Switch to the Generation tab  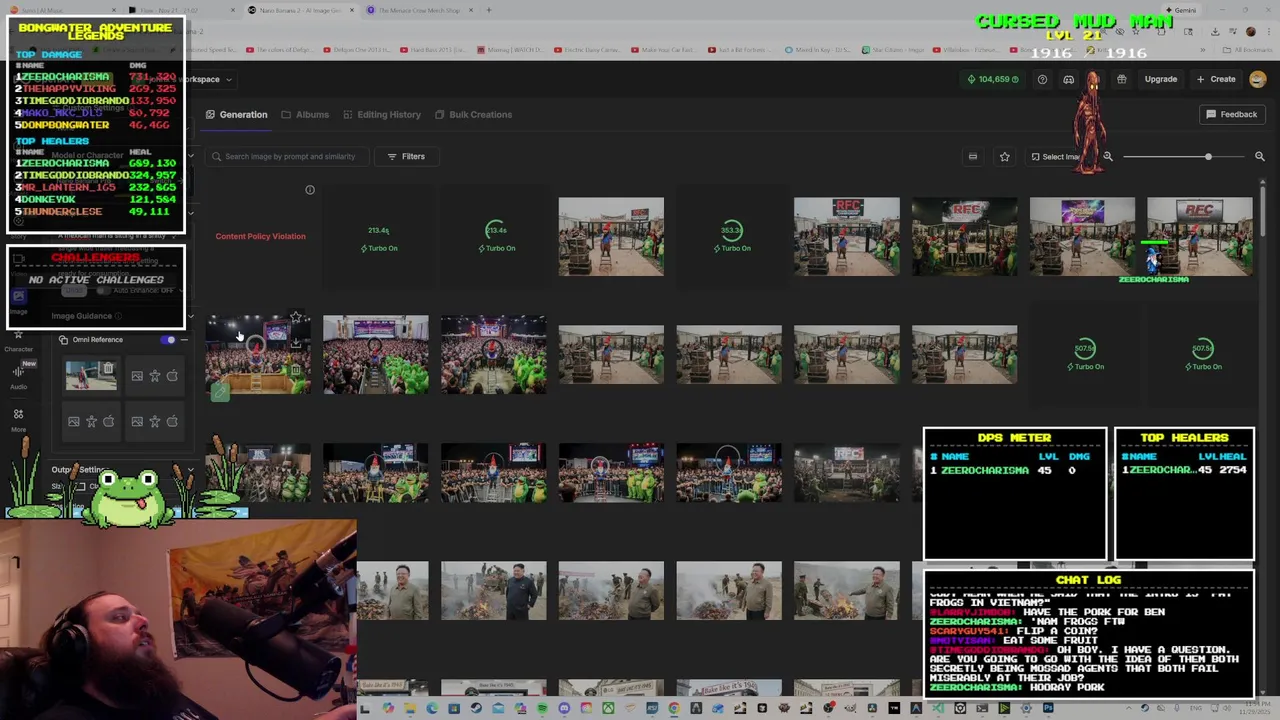coord(237,114)
